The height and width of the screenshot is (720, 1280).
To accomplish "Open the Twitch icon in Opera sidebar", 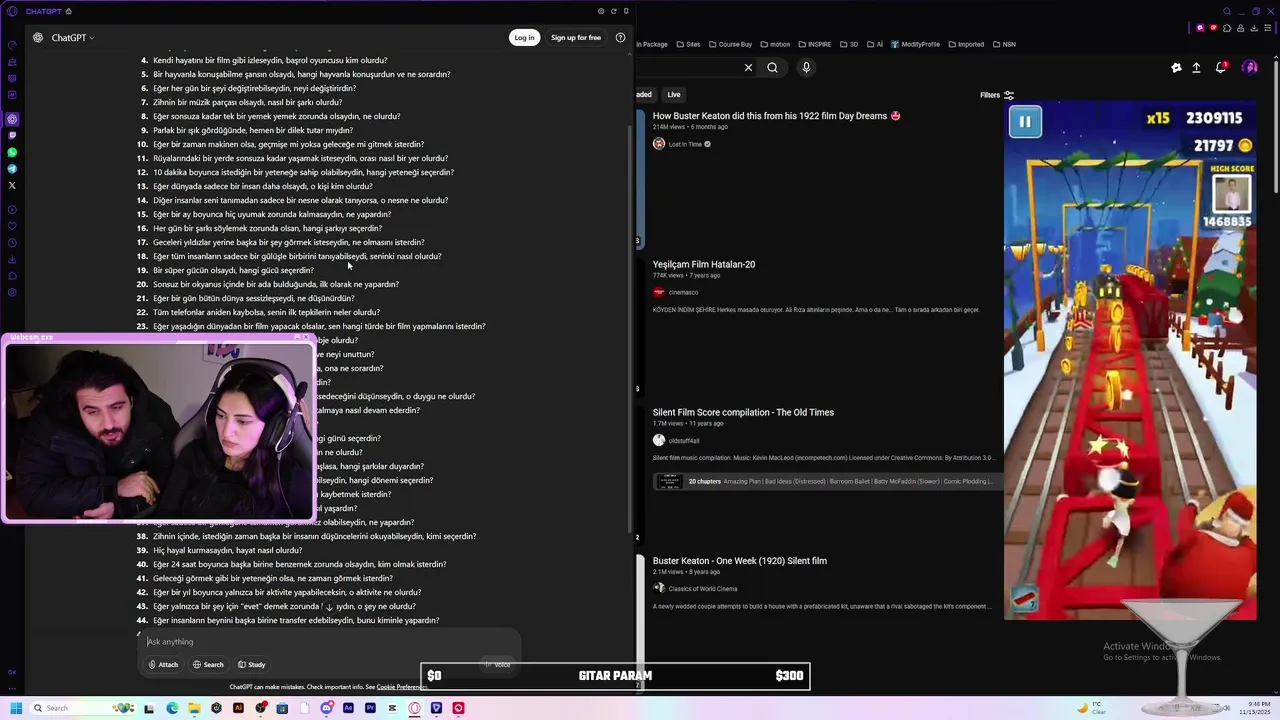I will pos(12,136).
